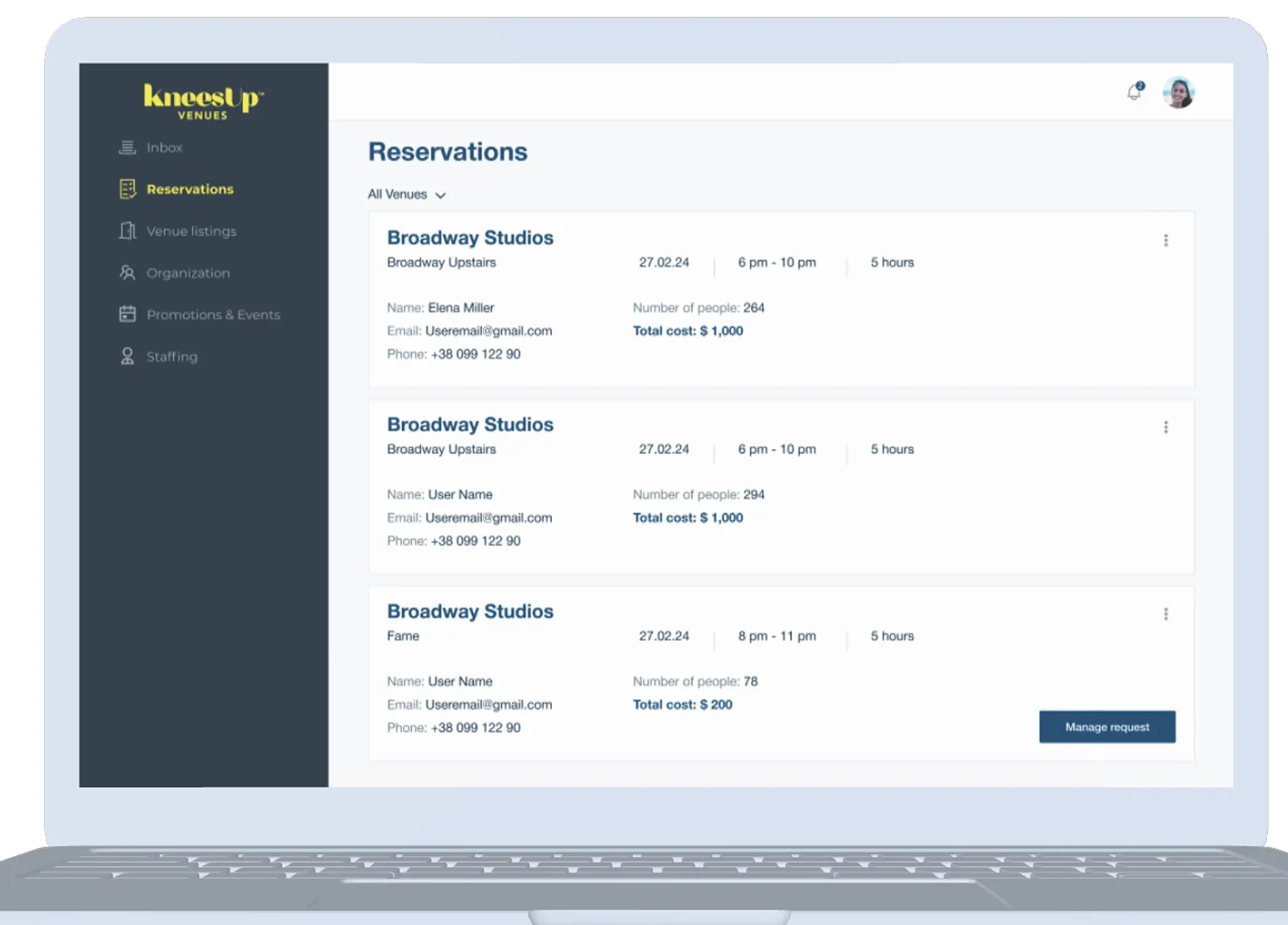Screen dimensions: 1288x925
Task: Open options menu for Elena Miller reservation
Action: pyautogui.click(x=1166, y=241)
